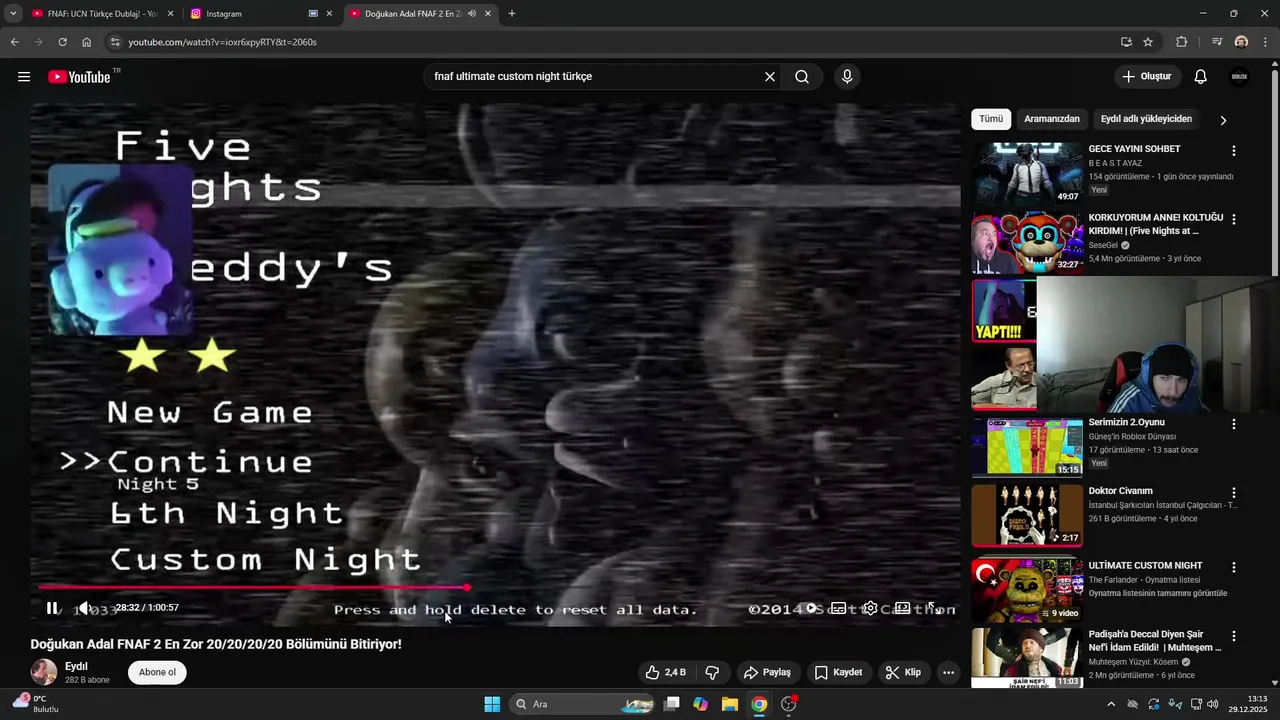Screen dimensions: 1280x720
Task: Open options for KORKUYORUM ANNE video
Action: coord(1233,219)
